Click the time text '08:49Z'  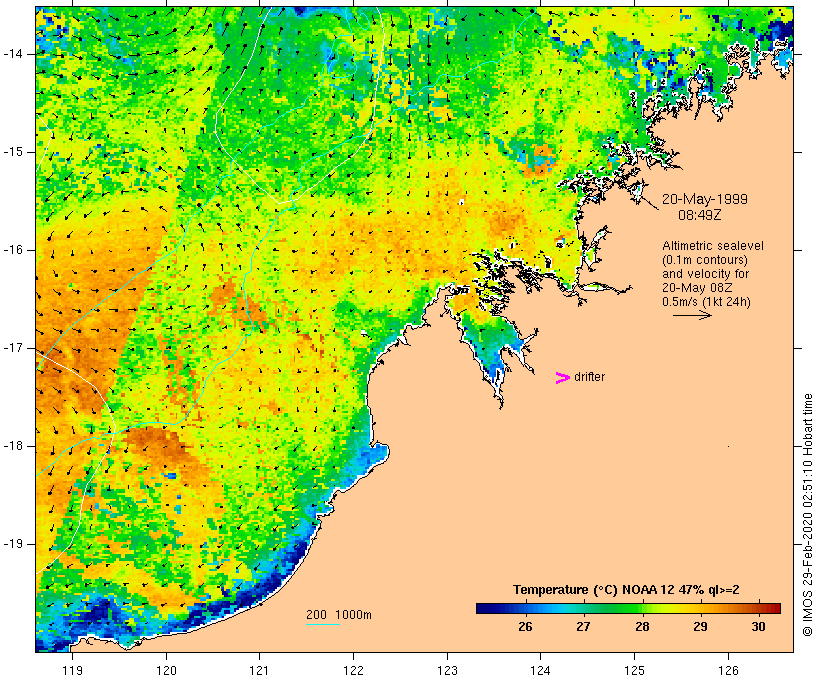point(700,215)
